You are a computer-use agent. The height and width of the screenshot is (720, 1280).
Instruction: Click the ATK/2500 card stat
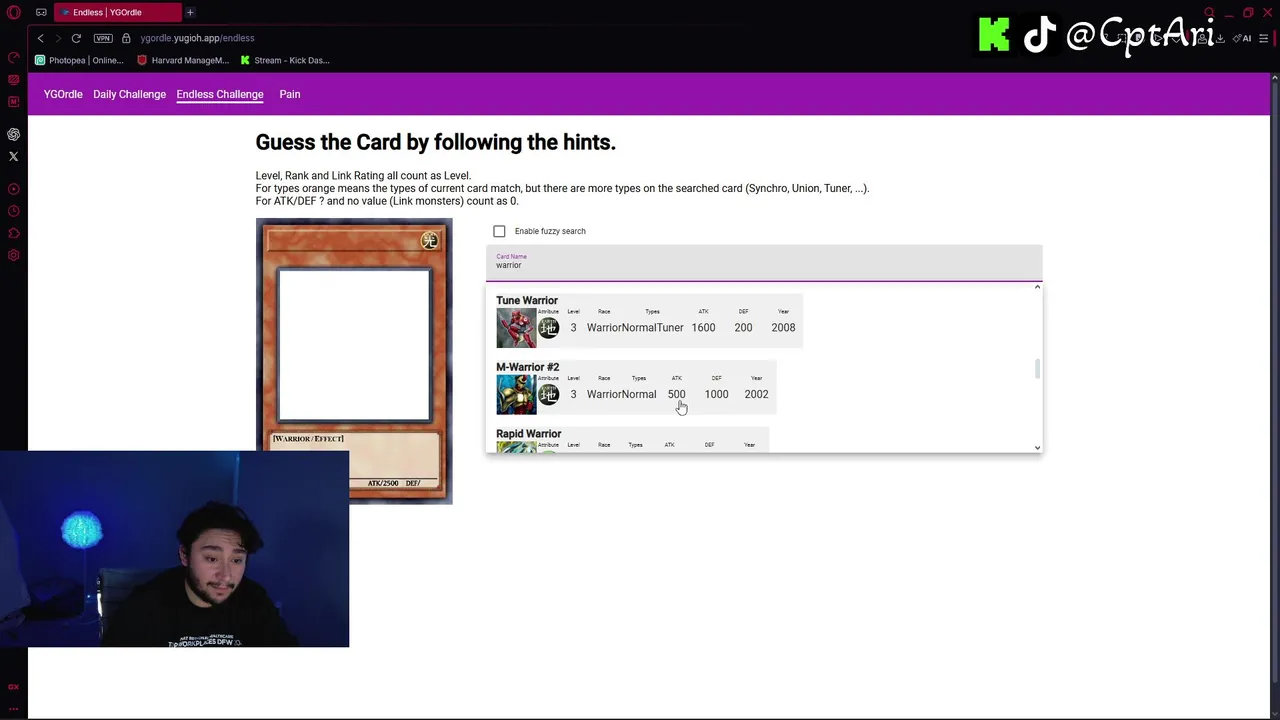coord(383,483)
